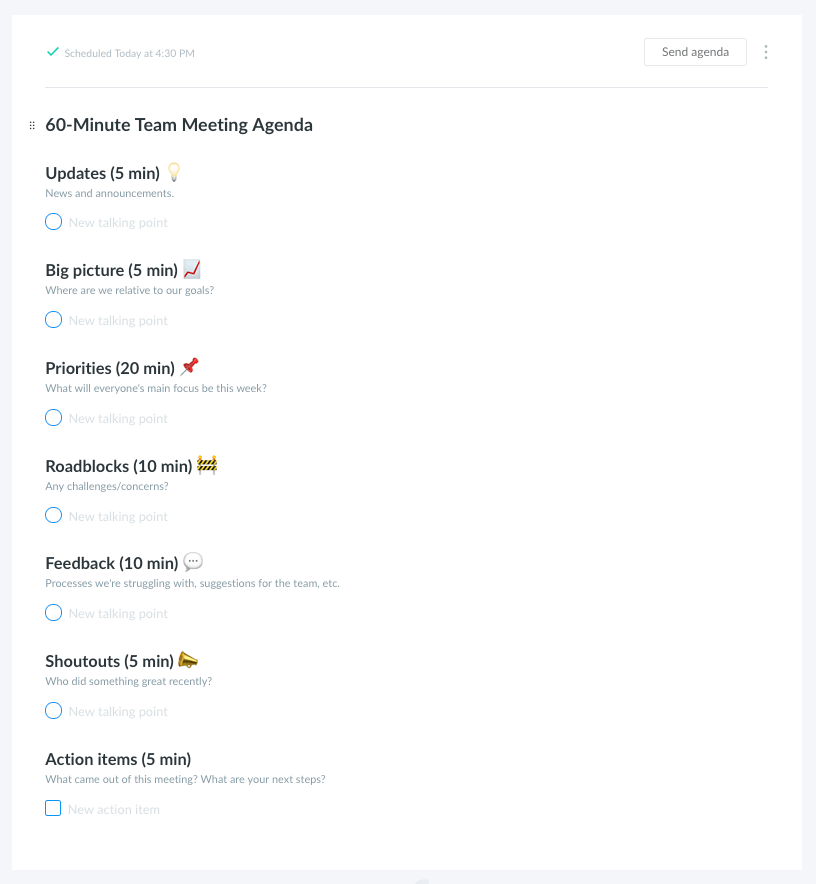Check the talking point circle under Priorities

point(54,418)
